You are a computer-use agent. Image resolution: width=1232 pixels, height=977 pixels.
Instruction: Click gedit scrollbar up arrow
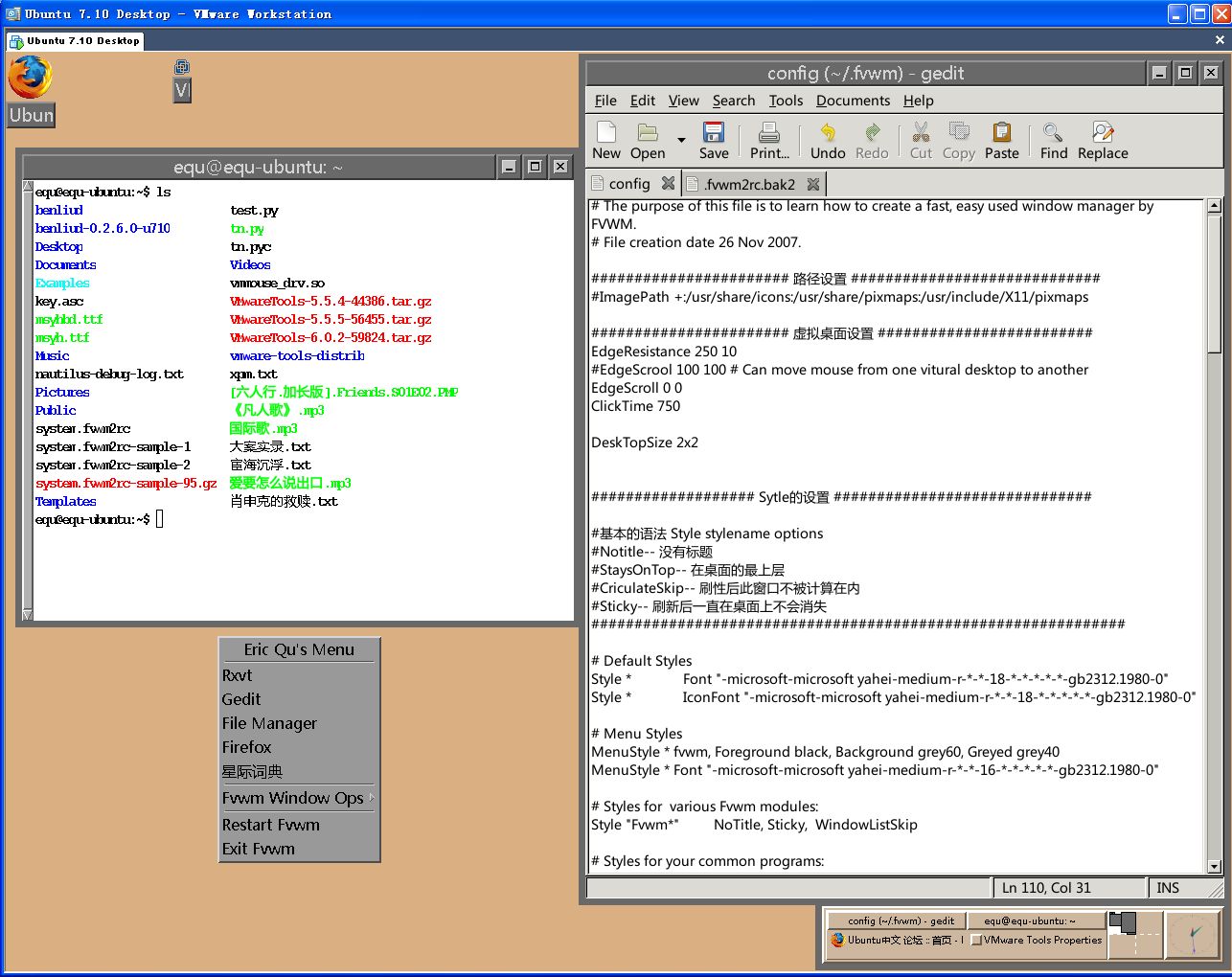coord(1214,205)
